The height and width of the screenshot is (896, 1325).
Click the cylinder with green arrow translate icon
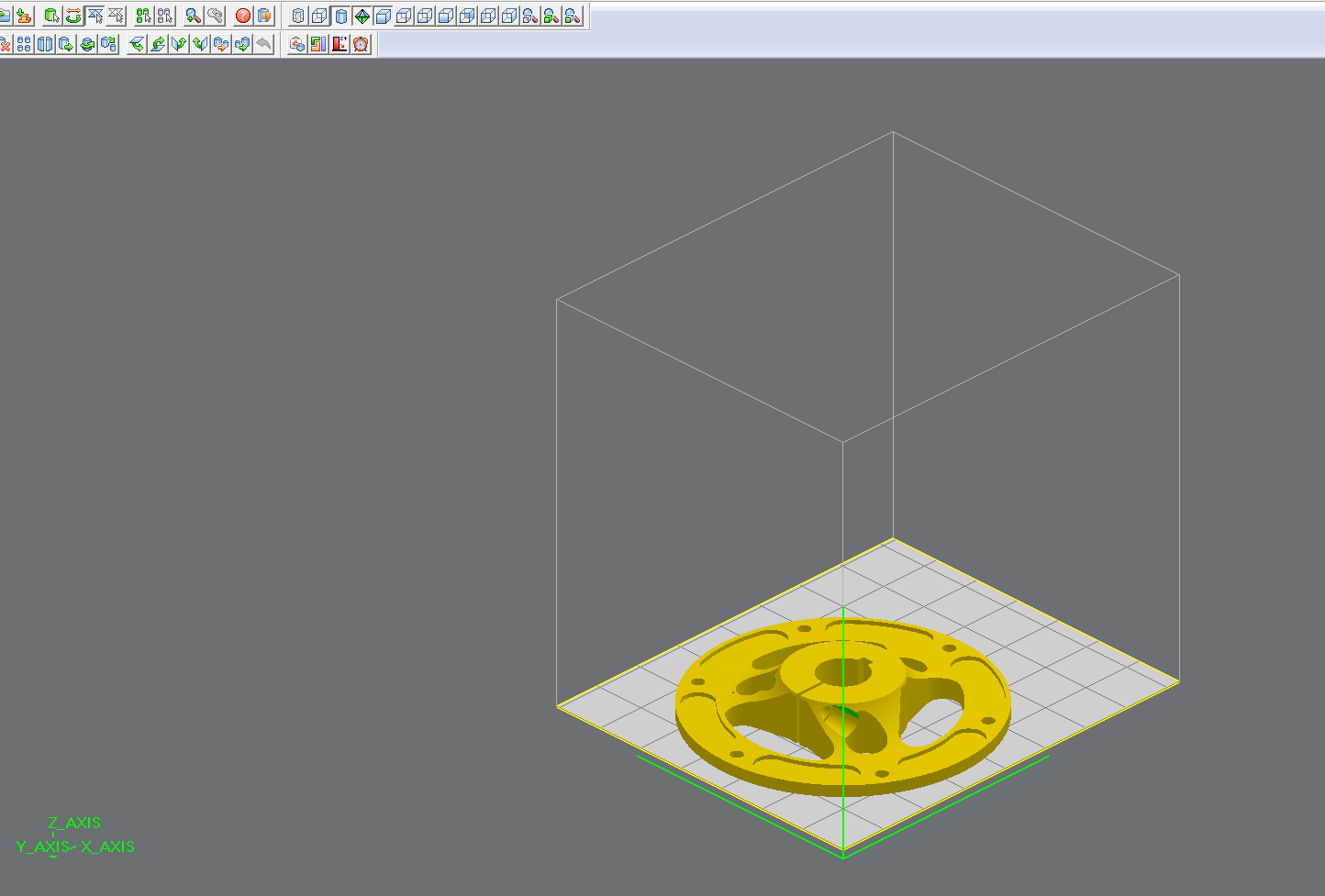coord(66,44)
